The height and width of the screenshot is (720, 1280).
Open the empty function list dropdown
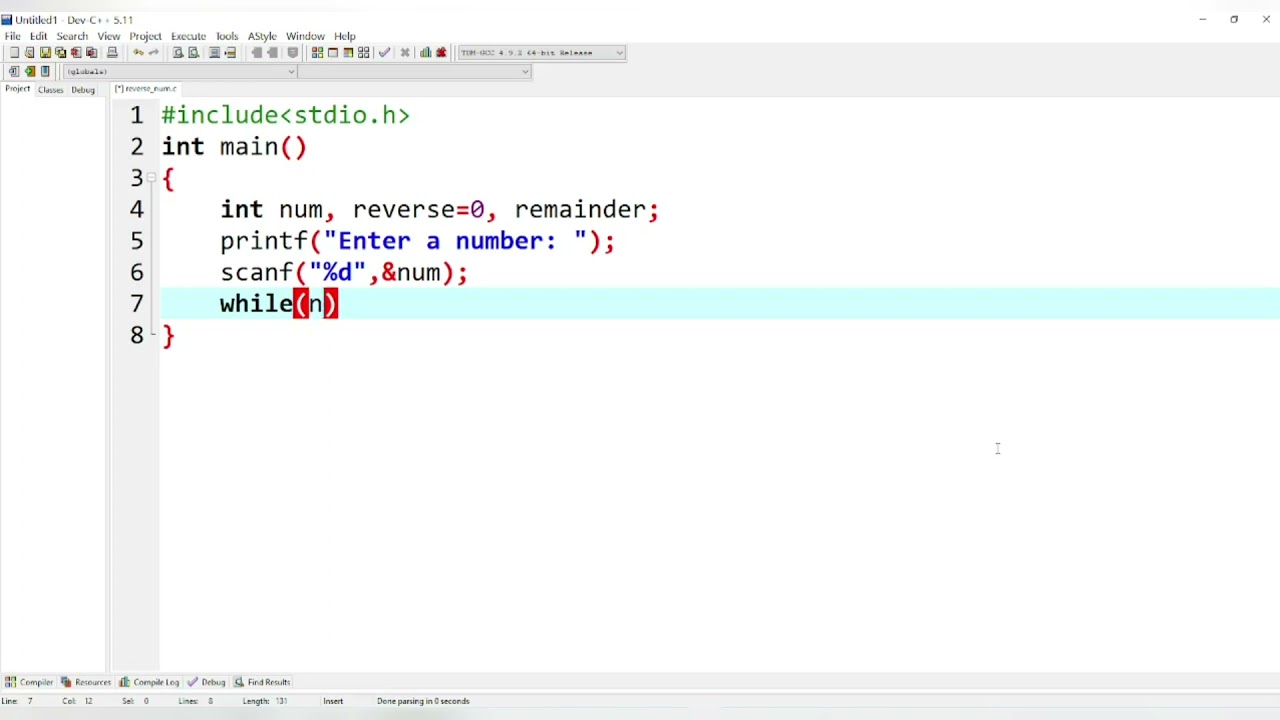pyautogui.click(x=414, y=71)
